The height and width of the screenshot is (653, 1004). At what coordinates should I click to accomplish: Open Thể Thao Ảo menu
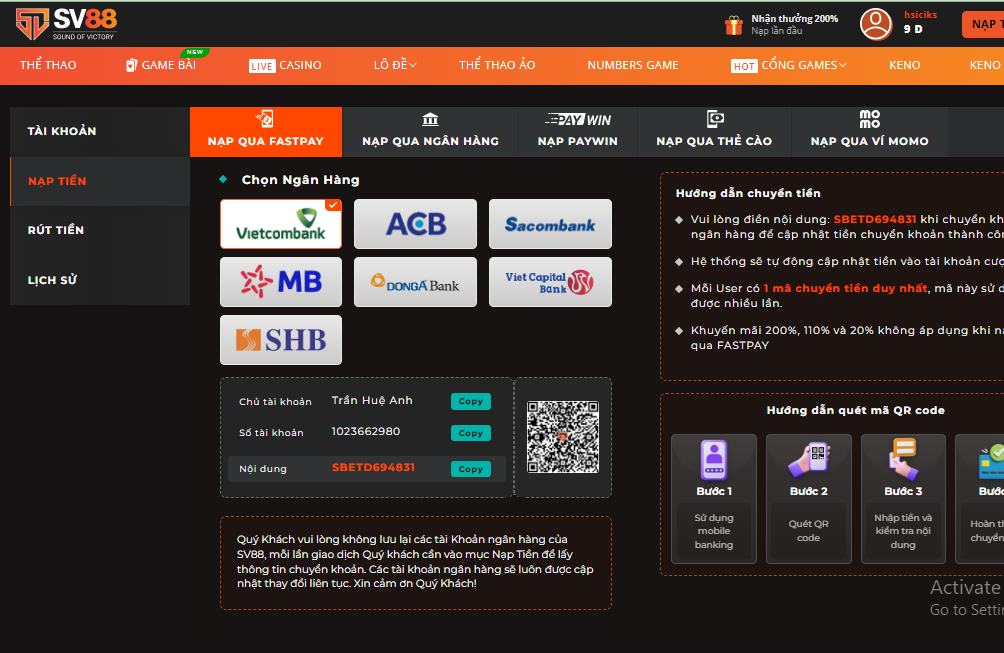tap(497, 65)
